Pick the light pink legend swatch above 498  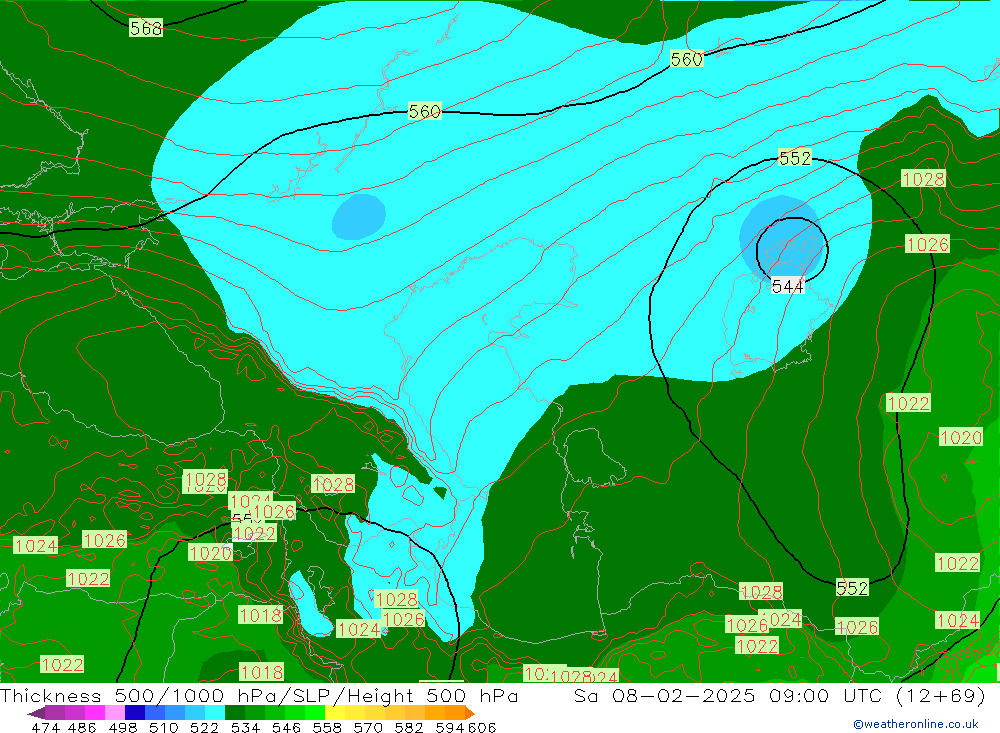pos(114,713)
